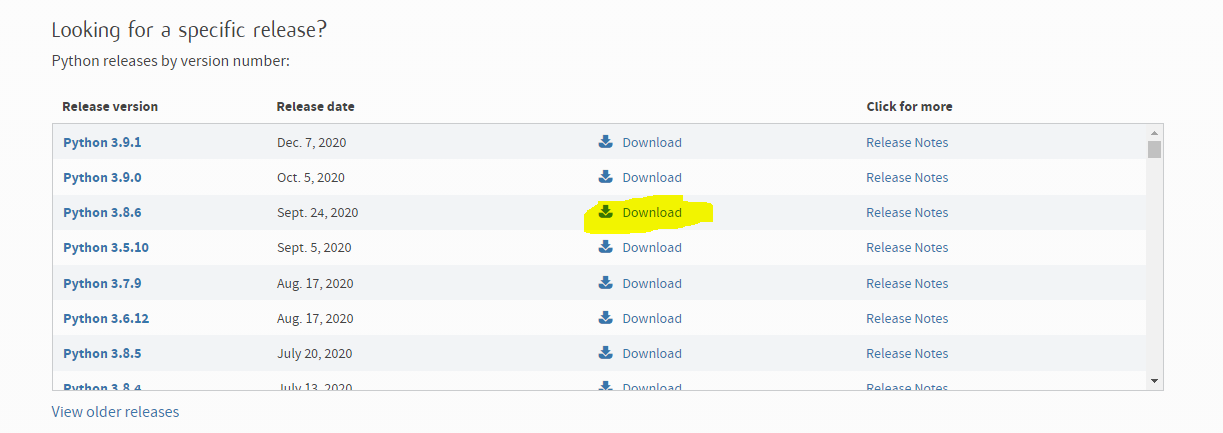Click 'Looking for a specific release?' heading

tap(189, 30)
